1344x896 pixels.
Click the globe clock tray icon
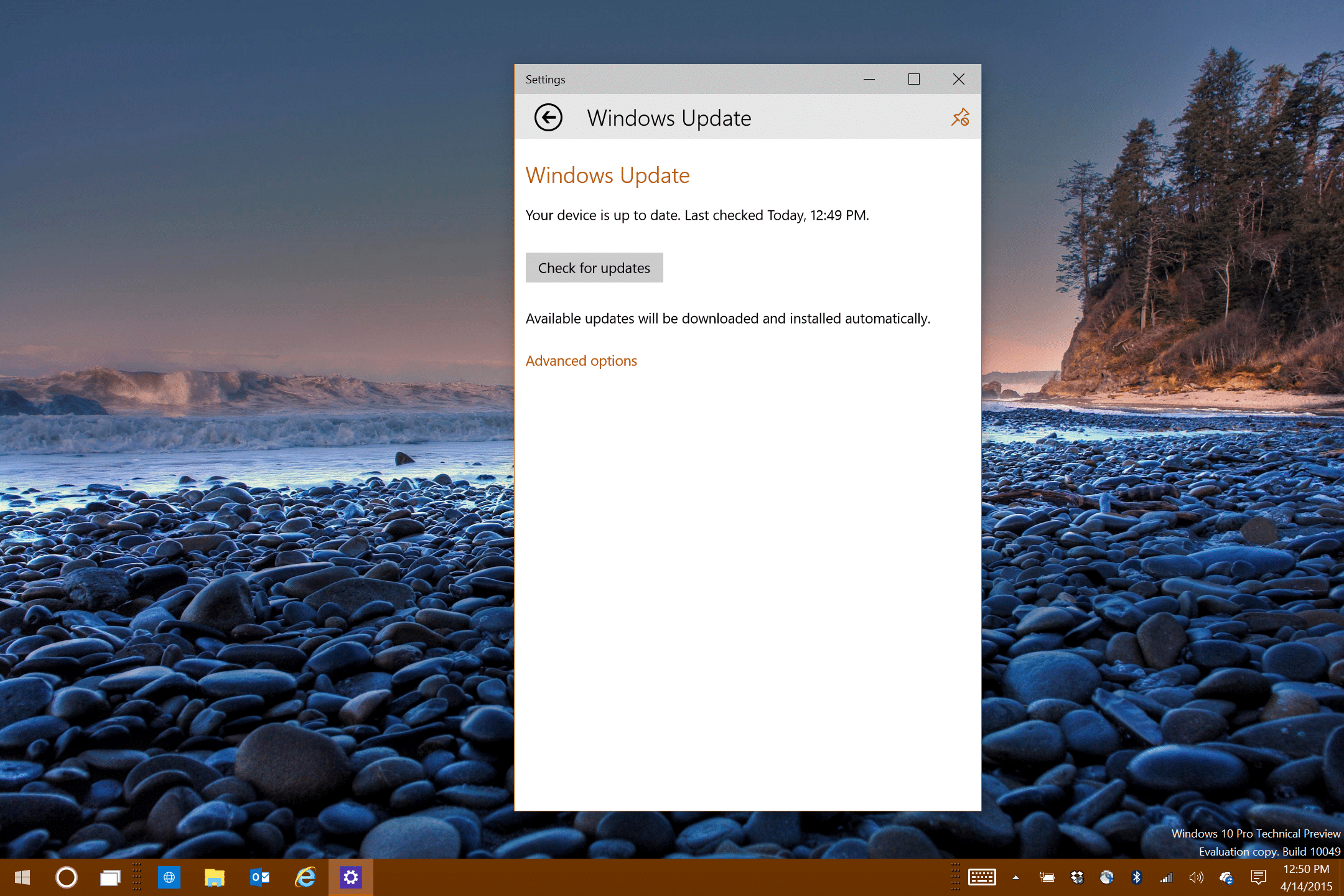[1106, 877]
